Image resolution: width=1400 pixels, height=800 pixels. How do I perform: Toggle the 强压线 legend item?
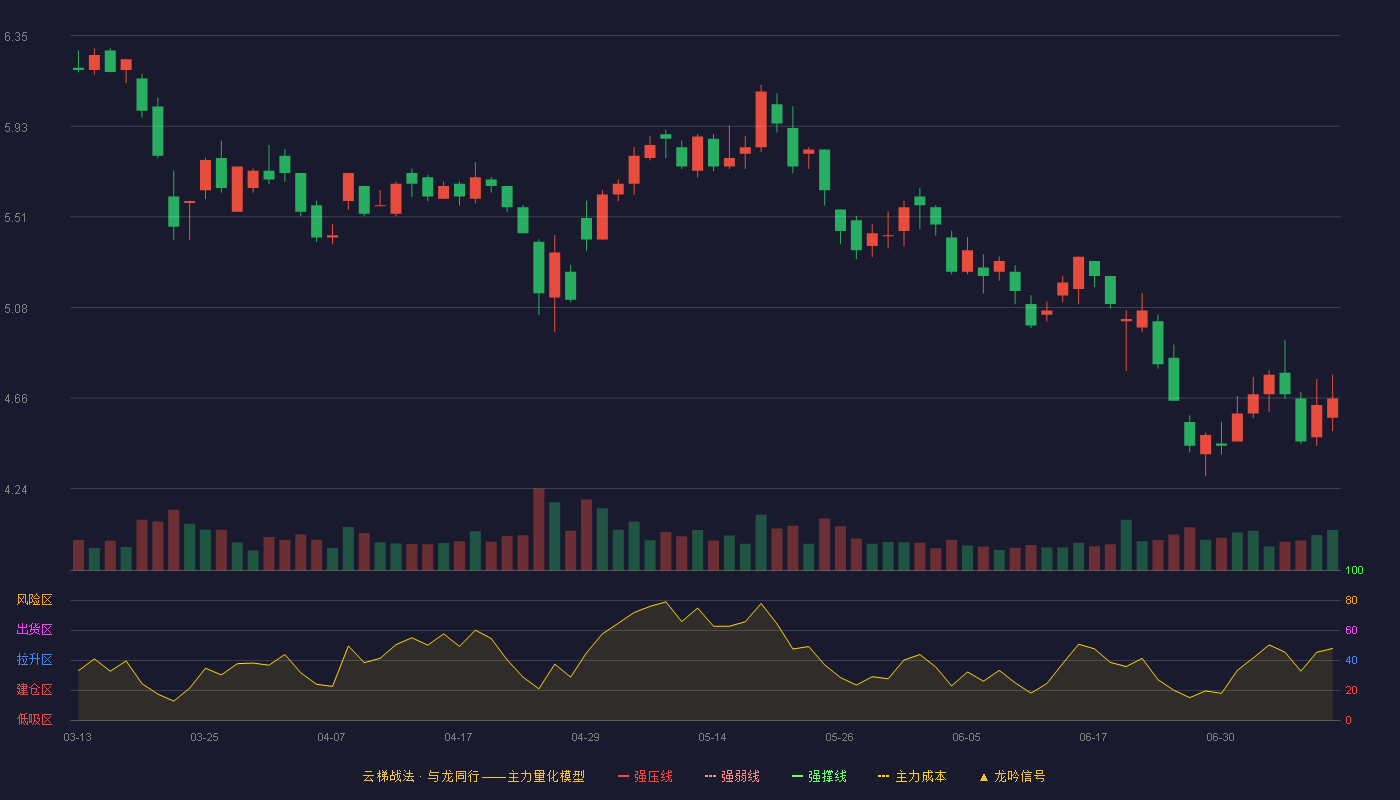(645, 776)
